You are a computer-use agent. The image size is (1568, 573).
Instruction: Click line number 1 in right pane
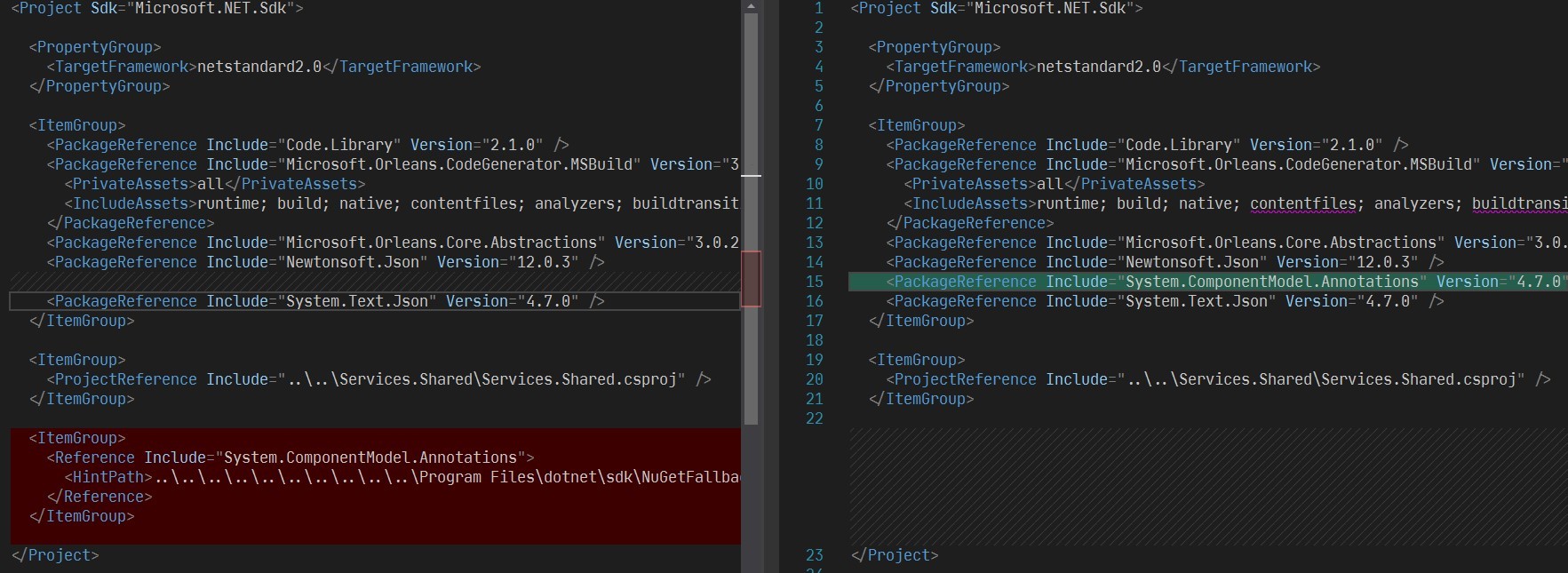tap(818, 8)
